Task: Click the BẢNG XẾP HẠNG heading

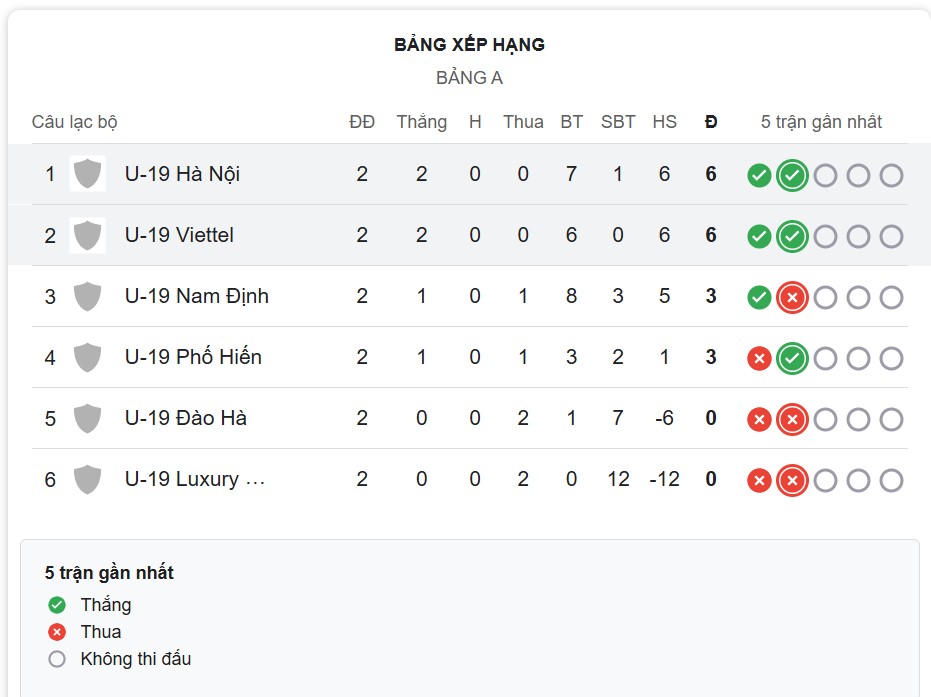Action: tap(466, 44)
